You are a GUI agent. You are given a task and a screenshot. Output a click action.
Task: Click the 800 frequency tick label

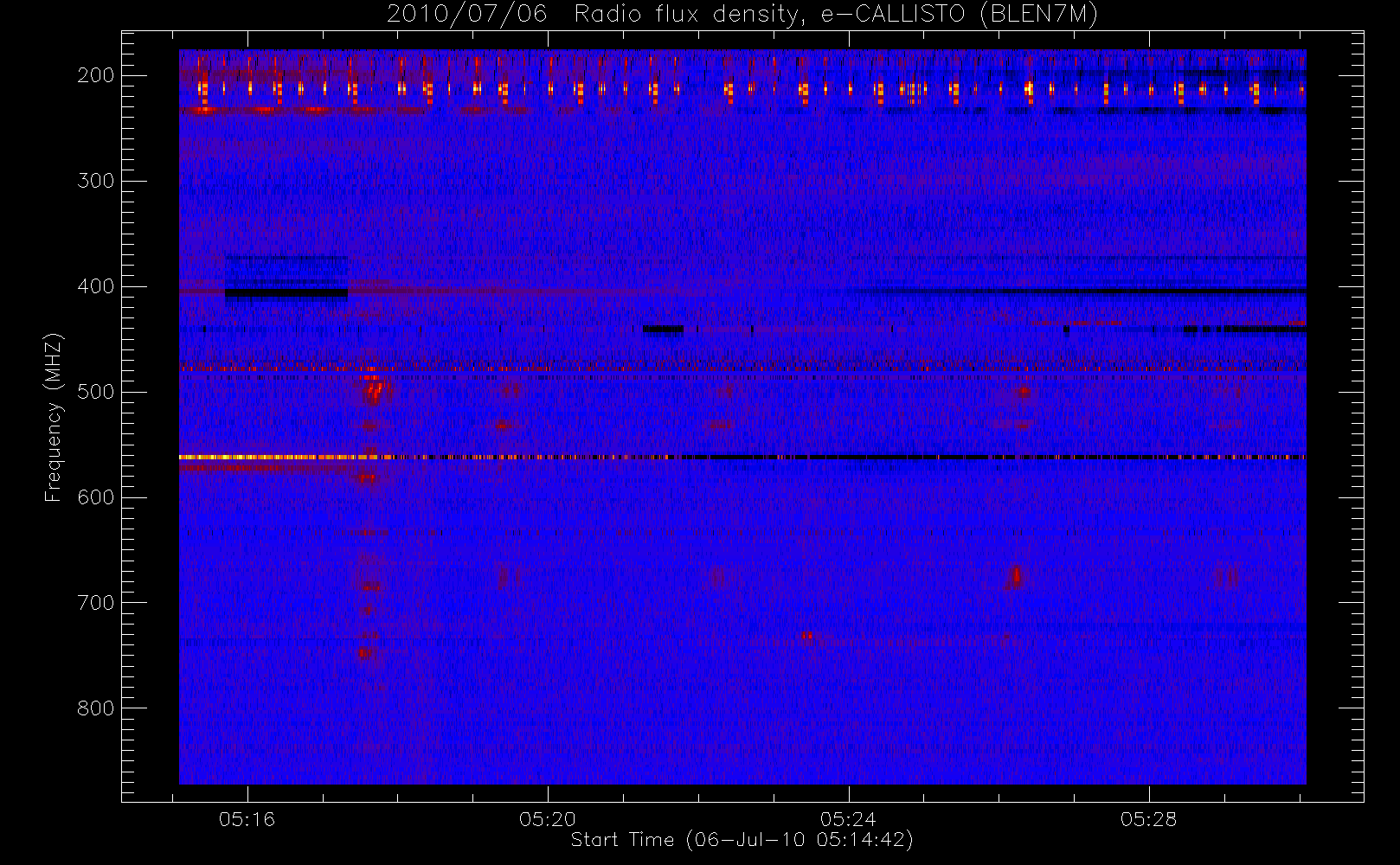click(96, 708)
